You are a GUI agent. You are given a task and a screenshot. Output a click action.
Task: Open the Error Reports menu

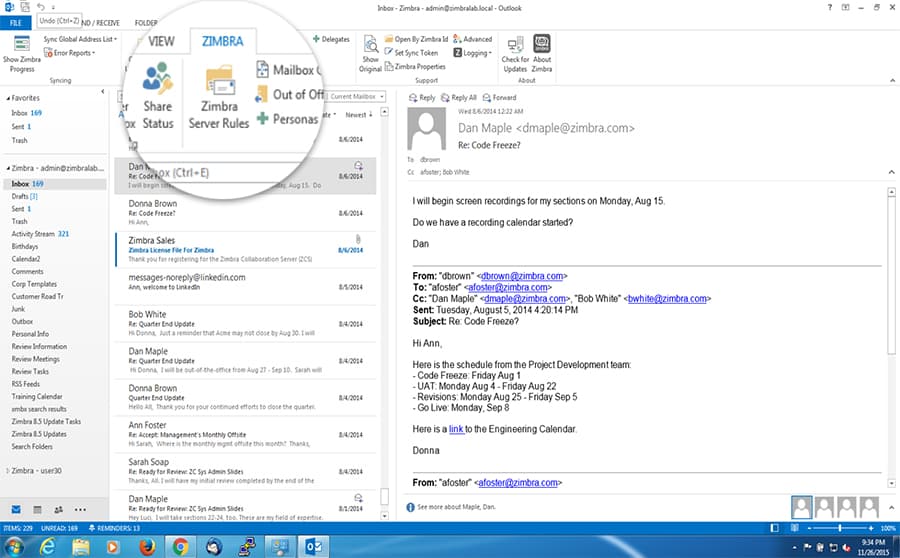point(69,53)
